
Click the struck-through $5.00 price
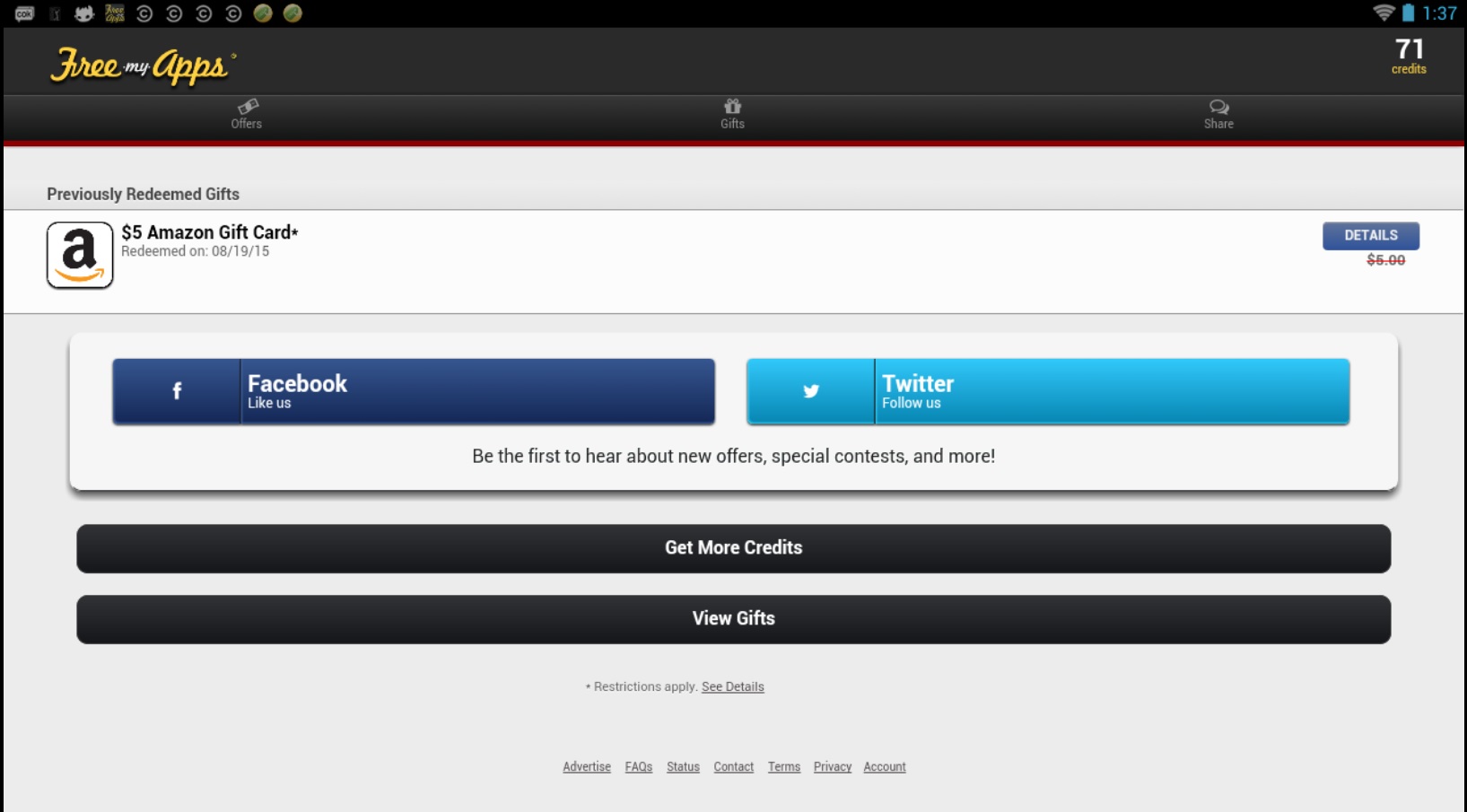tap(1385, 260)
